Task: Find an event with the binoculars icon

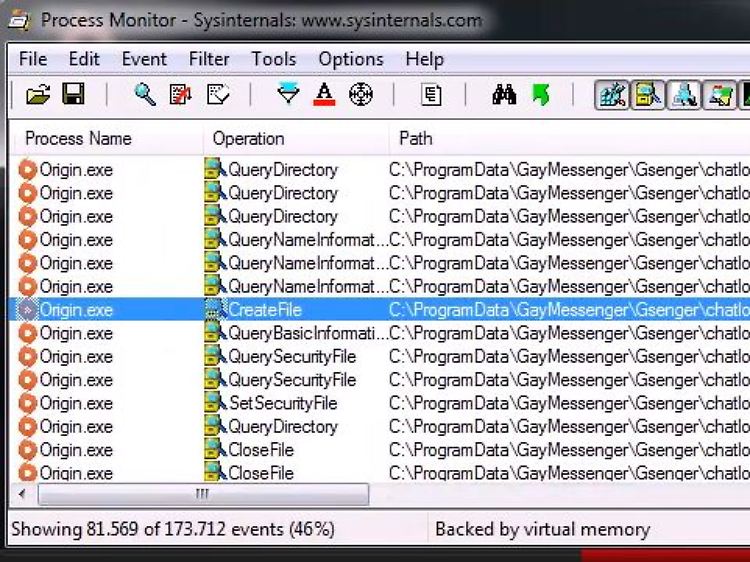Action: click(x=504, y=94)
